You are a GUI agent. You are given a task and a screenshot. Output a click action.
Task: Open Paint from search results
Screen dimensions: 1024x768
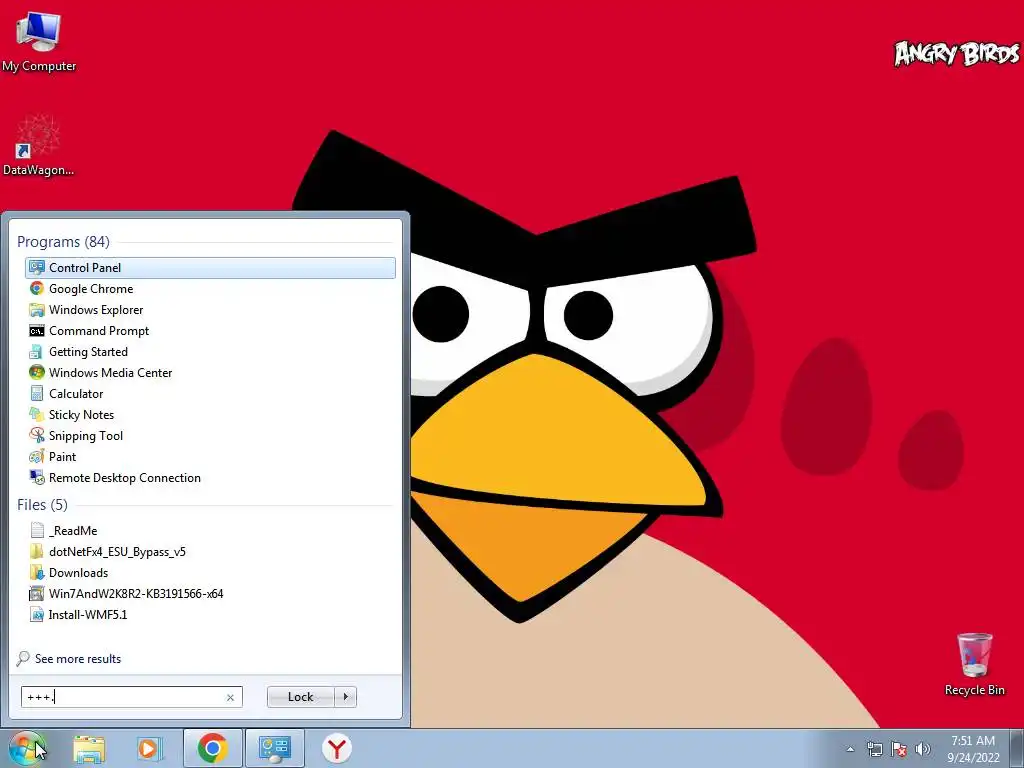210,456
